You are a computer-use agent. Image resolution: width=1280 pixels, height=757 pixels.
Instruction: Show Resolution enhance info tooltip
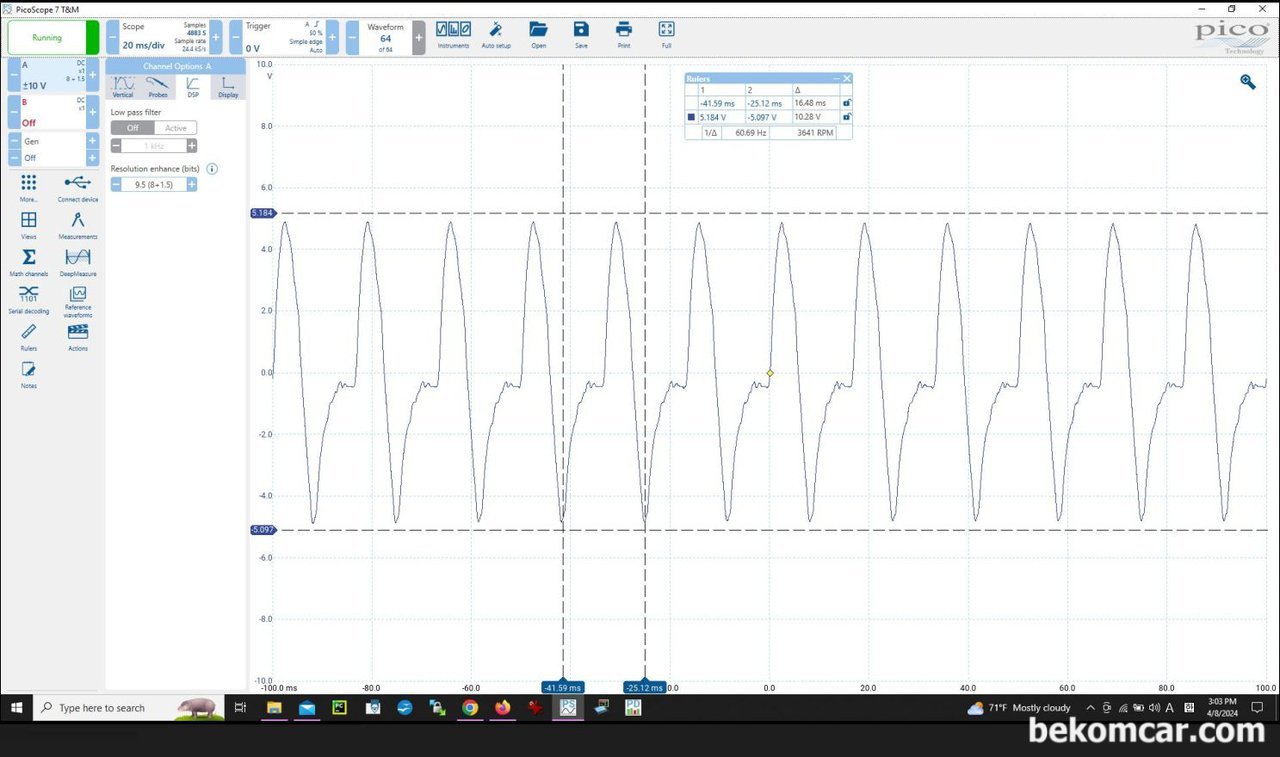pyautogui.click(x=212, y=169)
